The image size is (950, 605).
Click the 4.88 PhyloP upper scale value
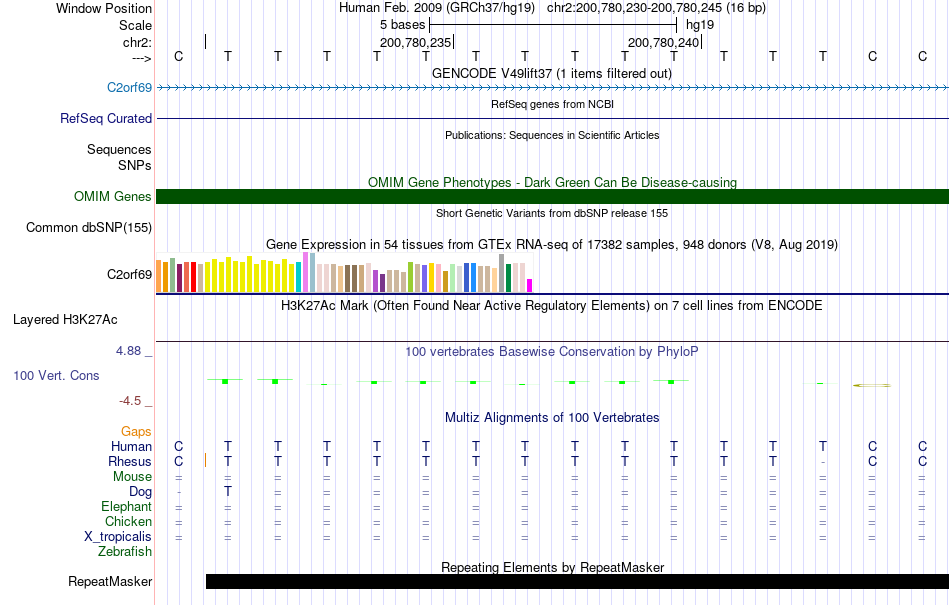click(128, 351)
